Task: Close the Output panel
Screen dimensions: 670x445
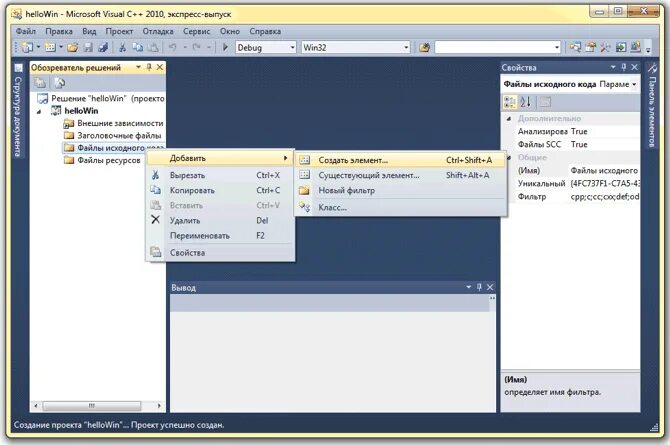Action: click(490, 287)
